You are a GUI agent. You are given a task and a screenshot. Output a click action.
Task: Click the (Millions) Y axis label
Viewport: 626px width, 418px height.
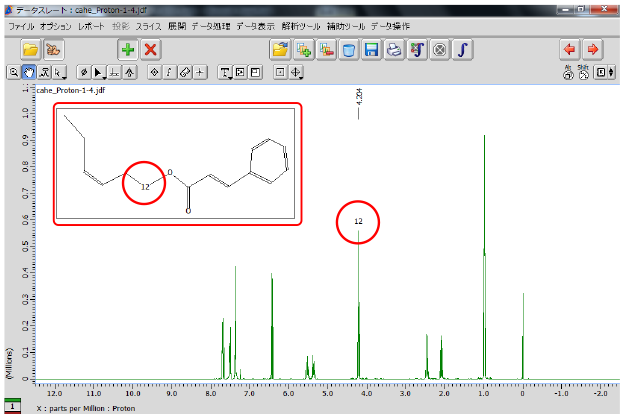click(9, 363)
